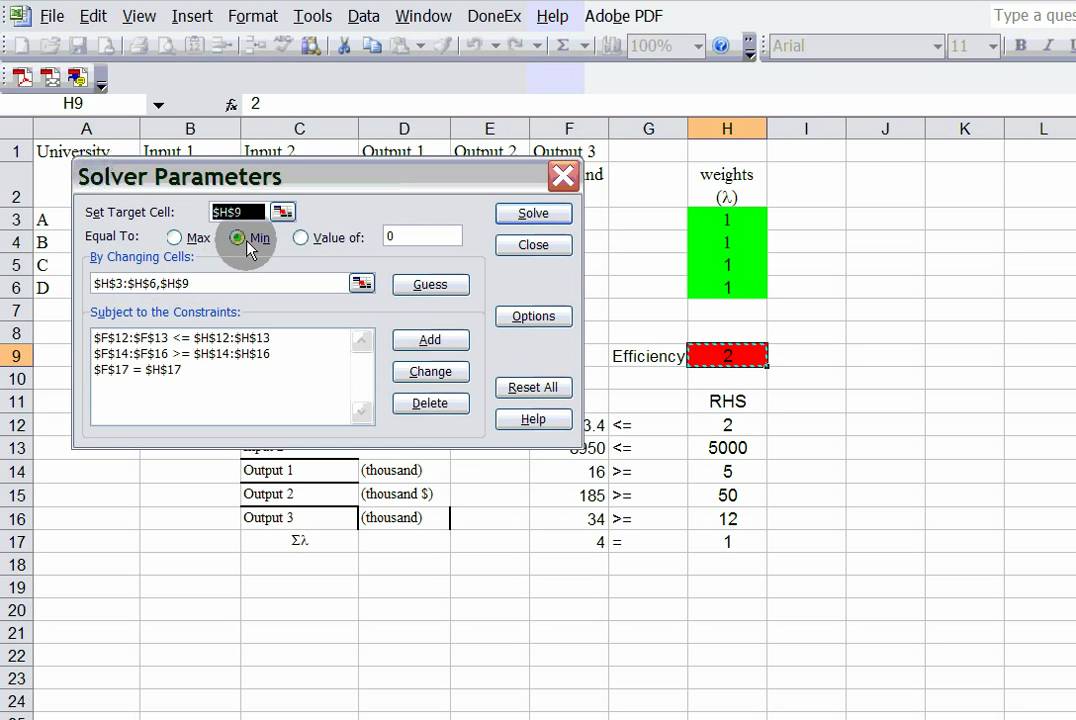
Task: Click the range selector icon beside Set Target Cell
Action: pos(283,212)
